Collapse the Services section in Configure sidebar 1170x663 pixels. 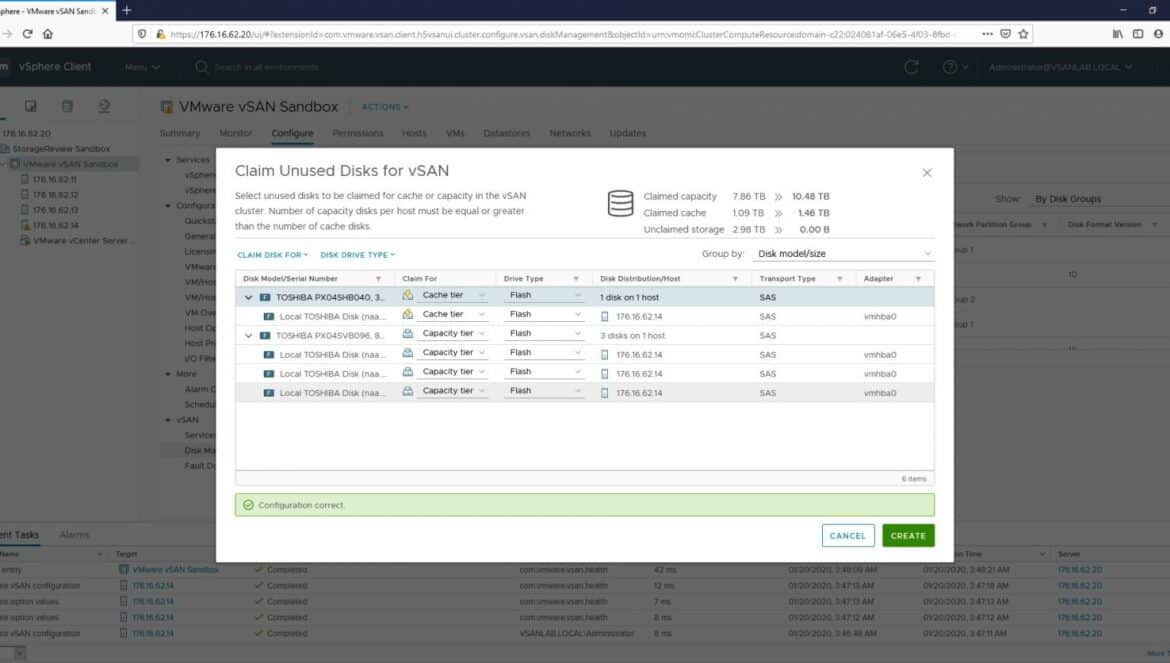coord(168,160)
